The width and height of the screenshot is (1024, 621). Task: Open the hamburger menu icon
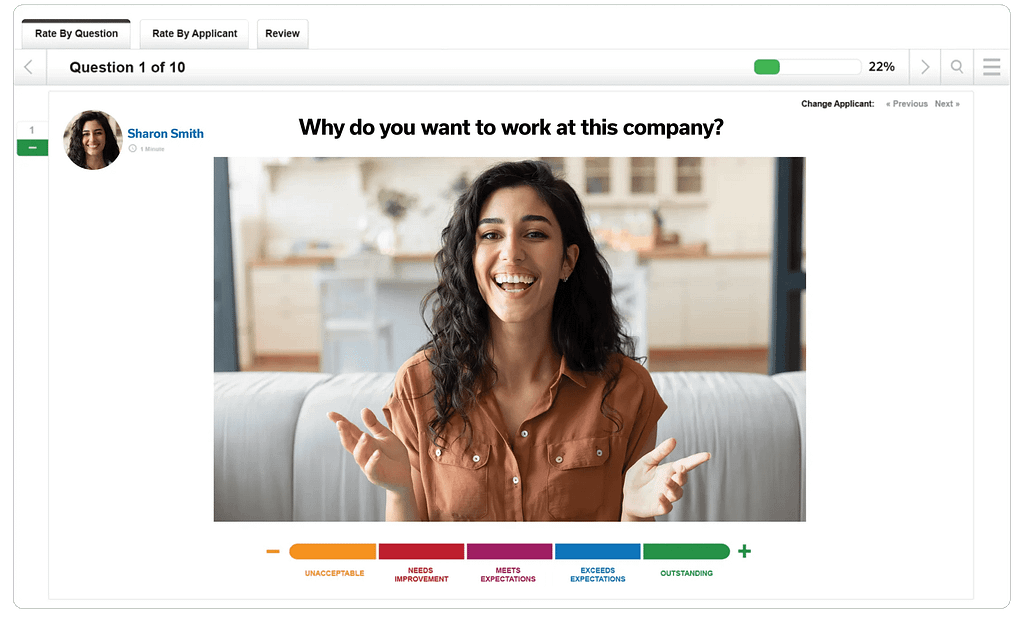[991, 67]
